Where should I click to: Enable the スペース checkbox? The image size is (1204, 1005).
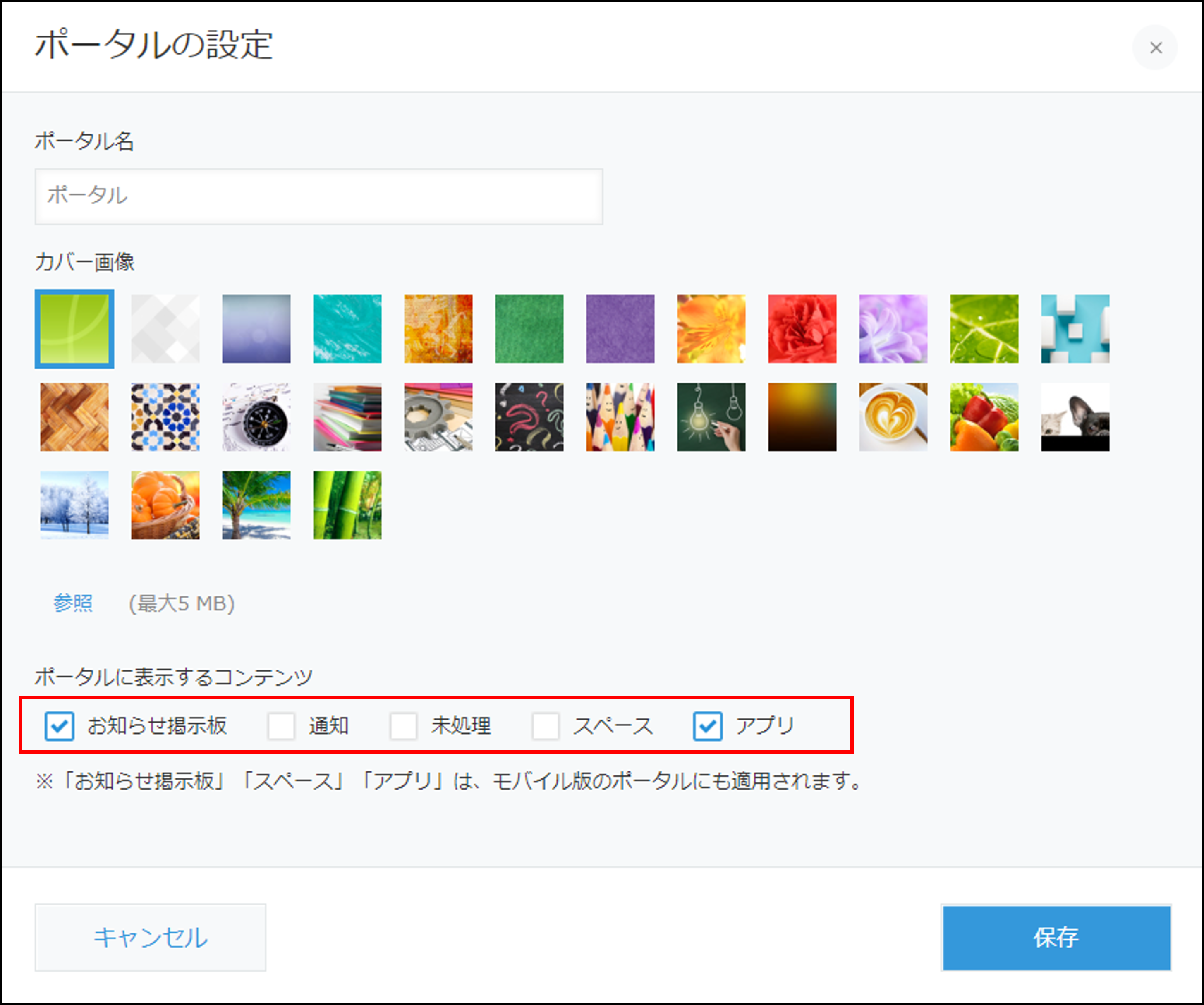coord(547,726)
